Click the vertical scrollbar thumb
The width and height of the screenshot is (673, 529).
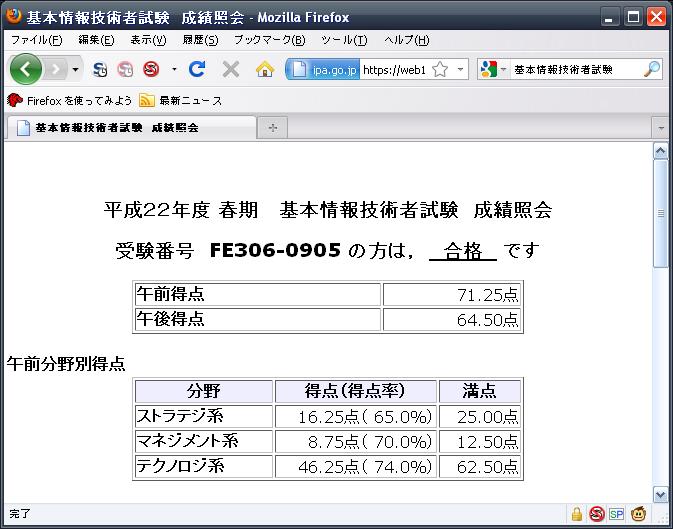tap(660, 213)
